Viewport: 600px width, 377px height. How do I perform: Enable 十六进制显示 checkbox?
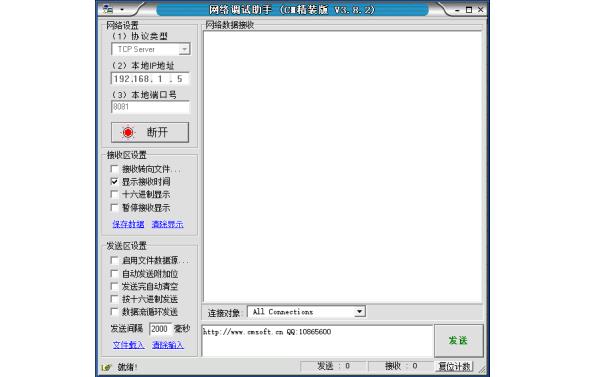tap(114, 194)
